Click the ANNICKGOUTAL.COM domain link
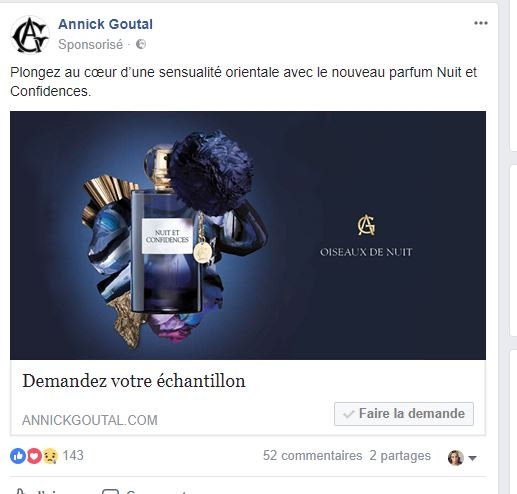Viewport: 517px width, 494px height. coord(90,420)
